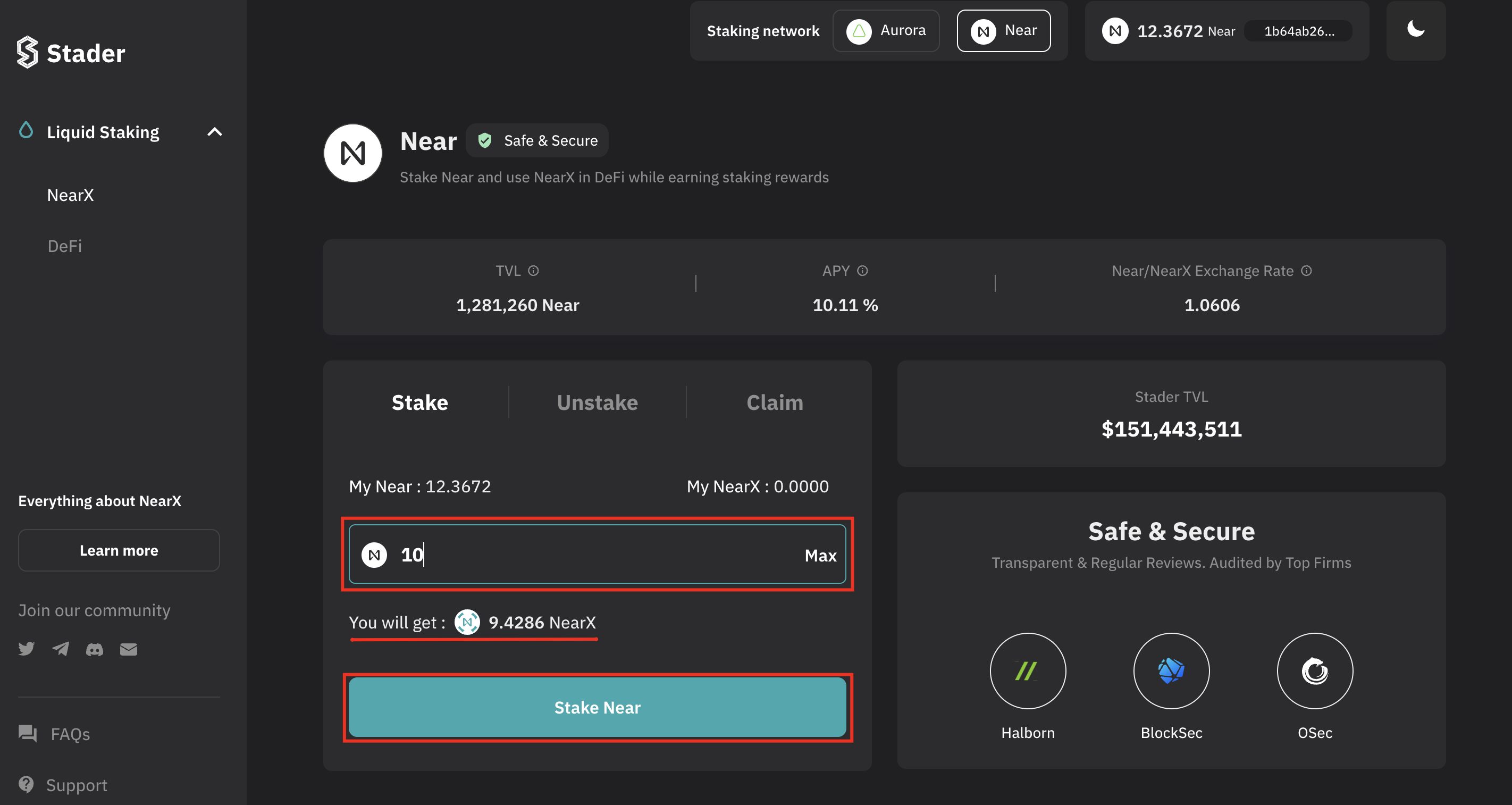Click the Stader logo icon

point(28,53)
